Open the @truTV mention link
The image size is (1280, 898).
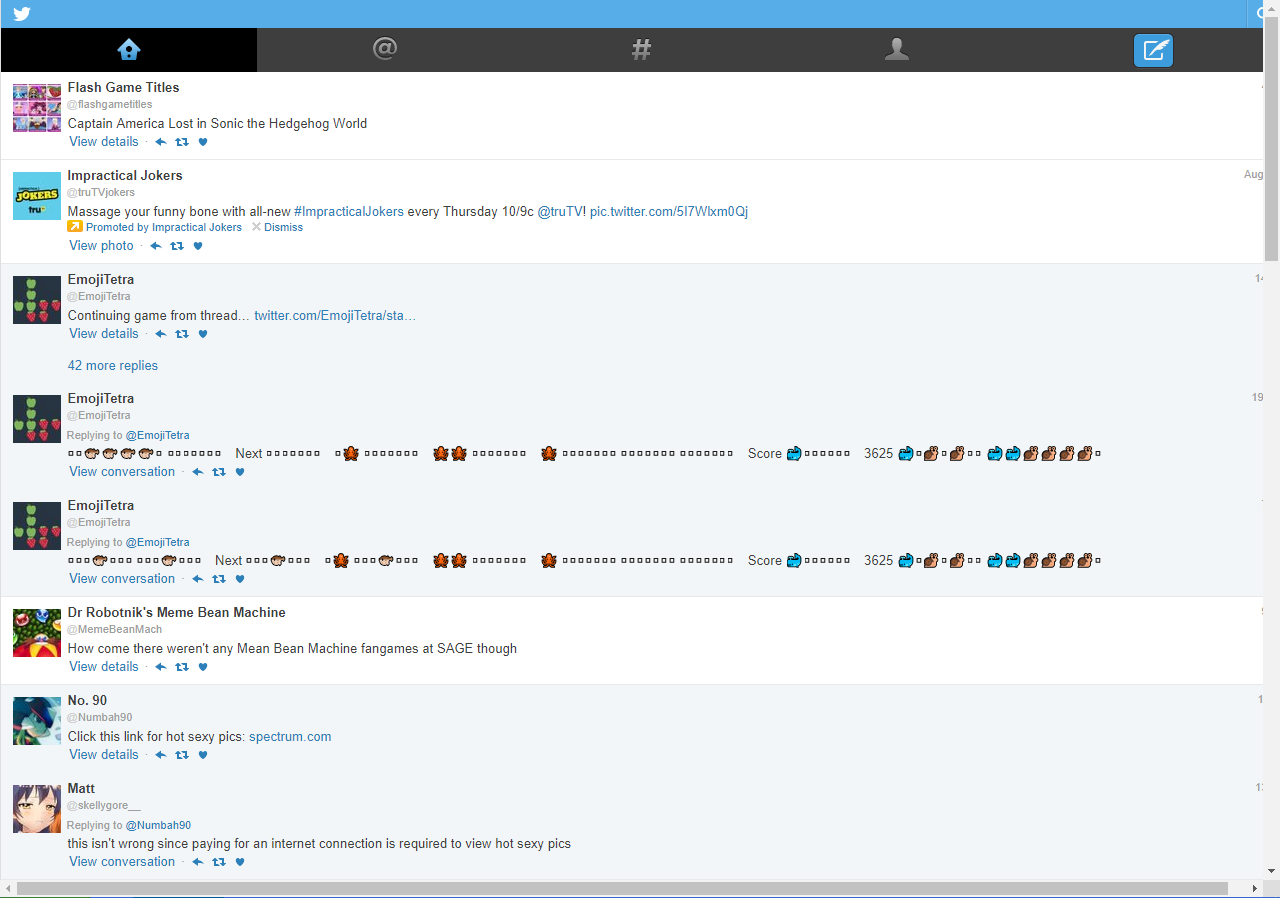coord(561,211)
